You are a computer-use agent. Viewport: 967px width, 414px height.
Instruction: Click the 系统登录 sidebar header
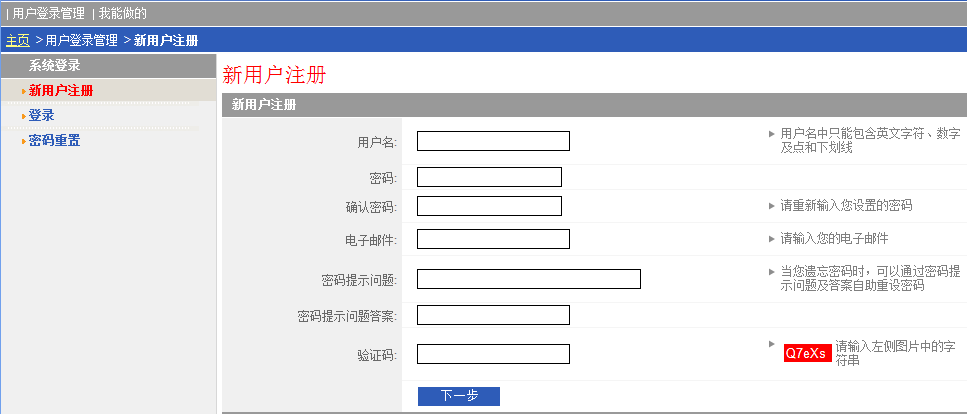pos(55,66)
